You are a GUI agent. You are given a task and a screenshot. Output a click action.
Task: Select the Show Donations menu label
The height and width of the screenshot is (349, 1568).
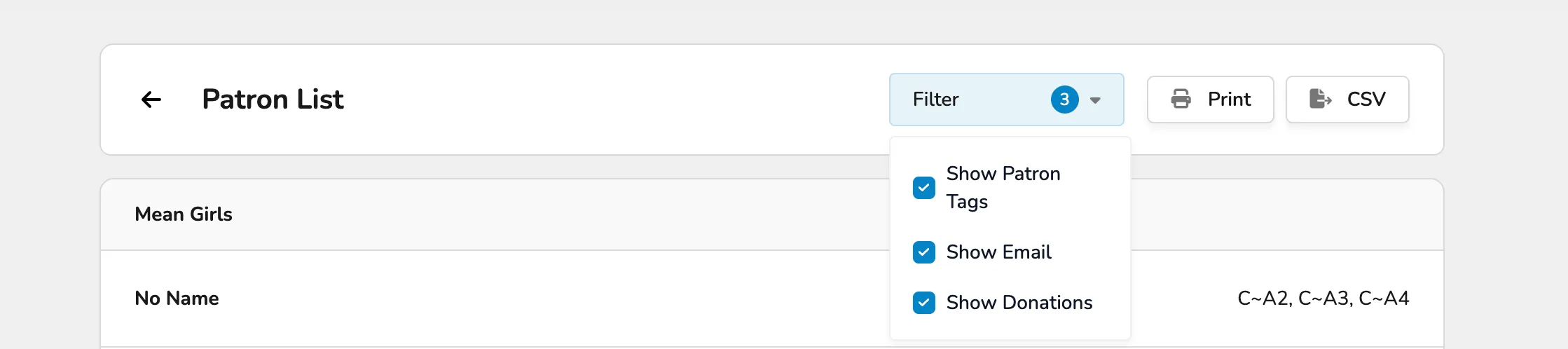pyautogui.click(x=1019, y=303)
